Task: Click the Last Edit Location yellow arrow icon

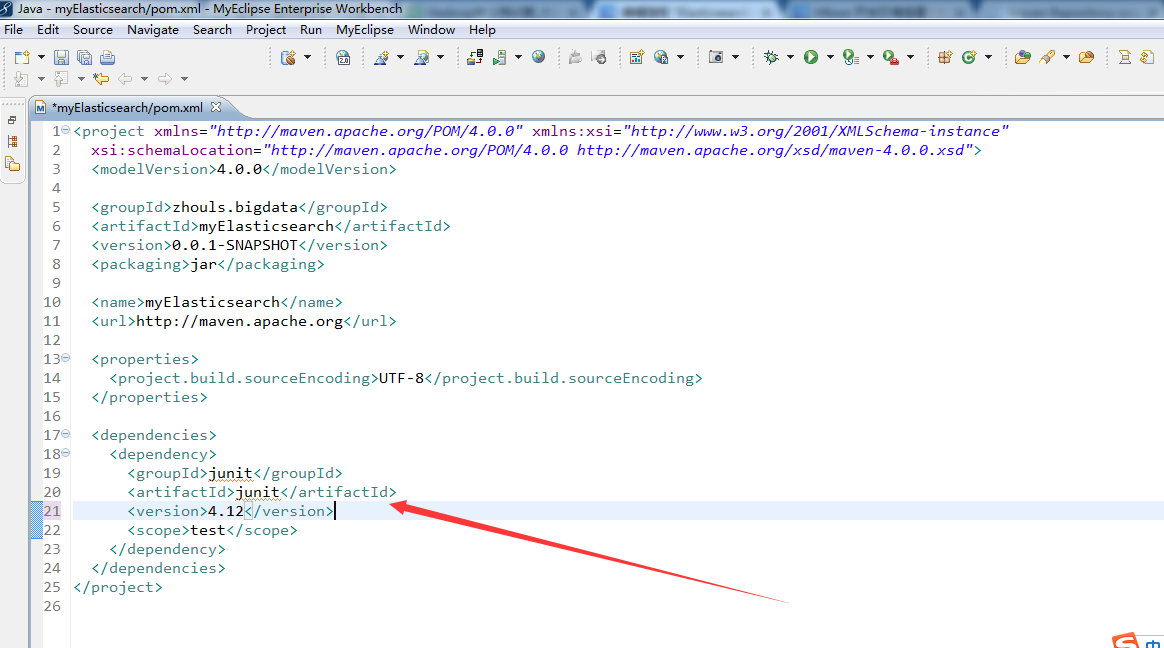Action: point(101,79)
